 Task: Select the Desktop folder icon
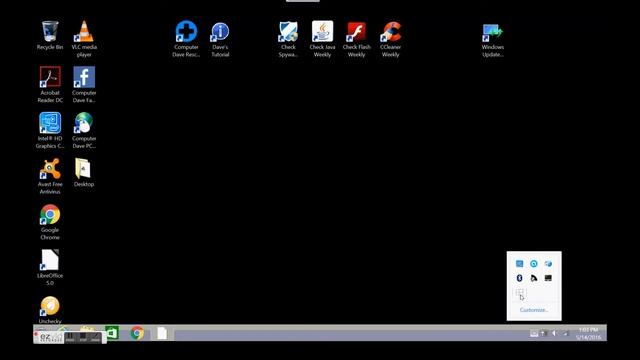(x=84, y=172)
